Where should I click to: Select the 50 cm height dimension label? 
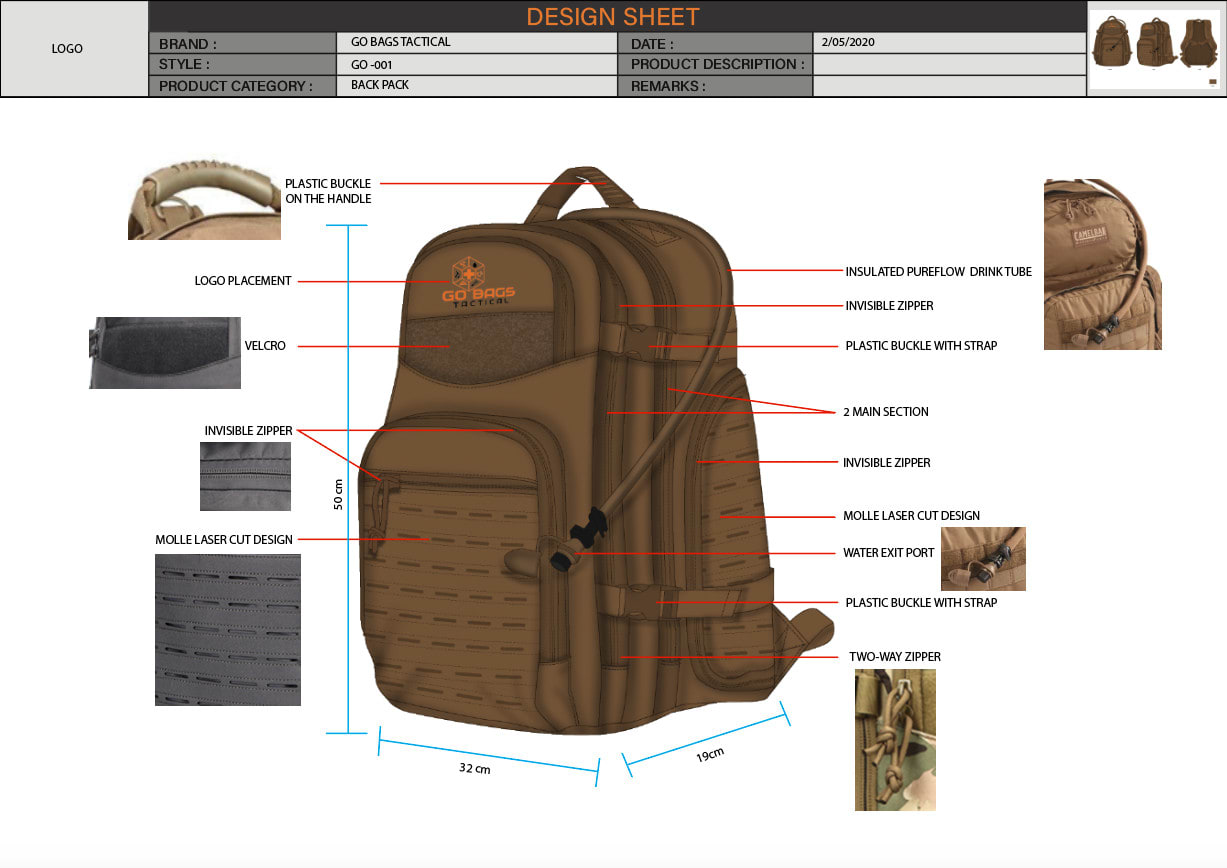pyautogui.click(x=338, y=495)
